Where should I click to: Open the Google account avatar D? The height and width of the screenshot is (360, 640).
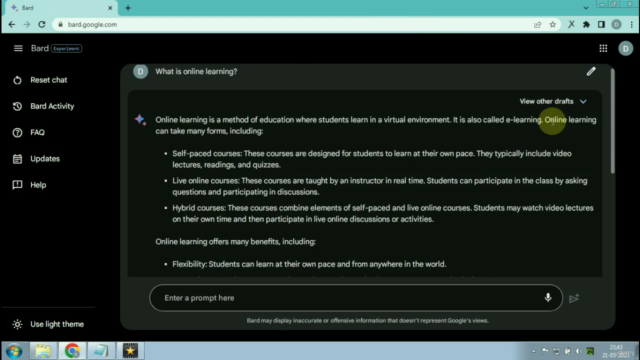(625, 49)
